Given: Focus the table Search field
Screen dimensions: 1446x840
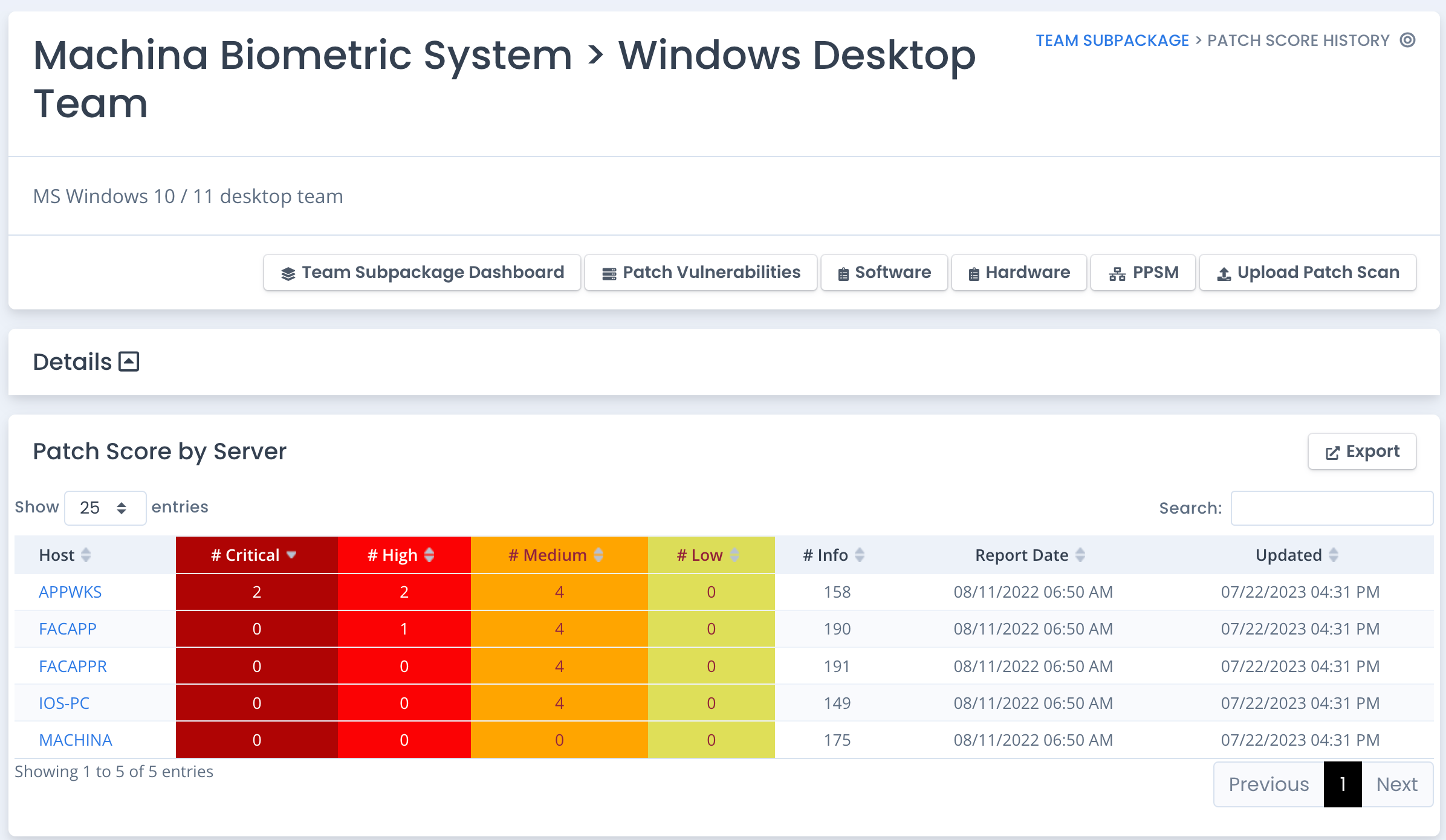Looking at the screenshot, I should point(1332,508).
